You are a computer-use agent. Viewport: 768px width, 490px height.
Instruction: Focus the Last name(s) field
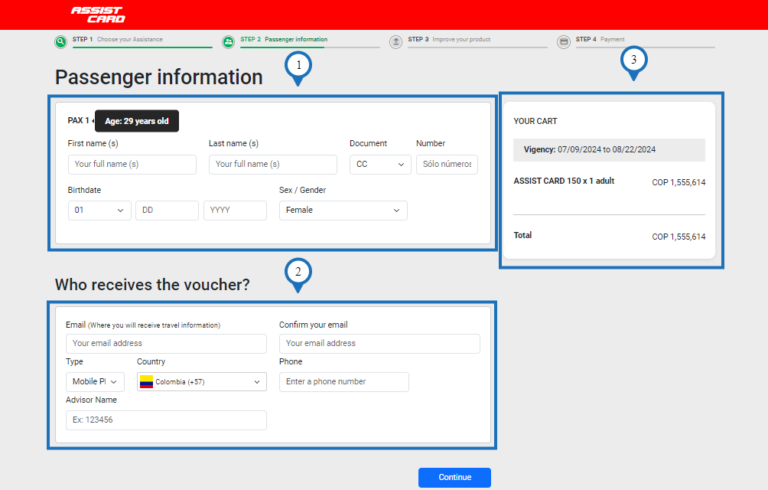pos(273,164)
